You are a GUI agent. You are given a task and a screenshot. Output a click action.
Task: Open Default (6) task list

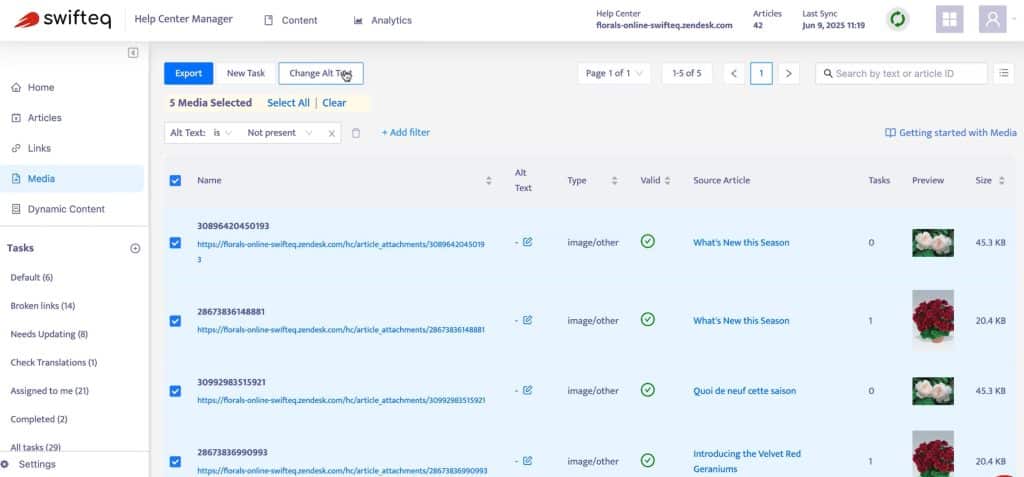pyautogui.click(x=31, y=278)
